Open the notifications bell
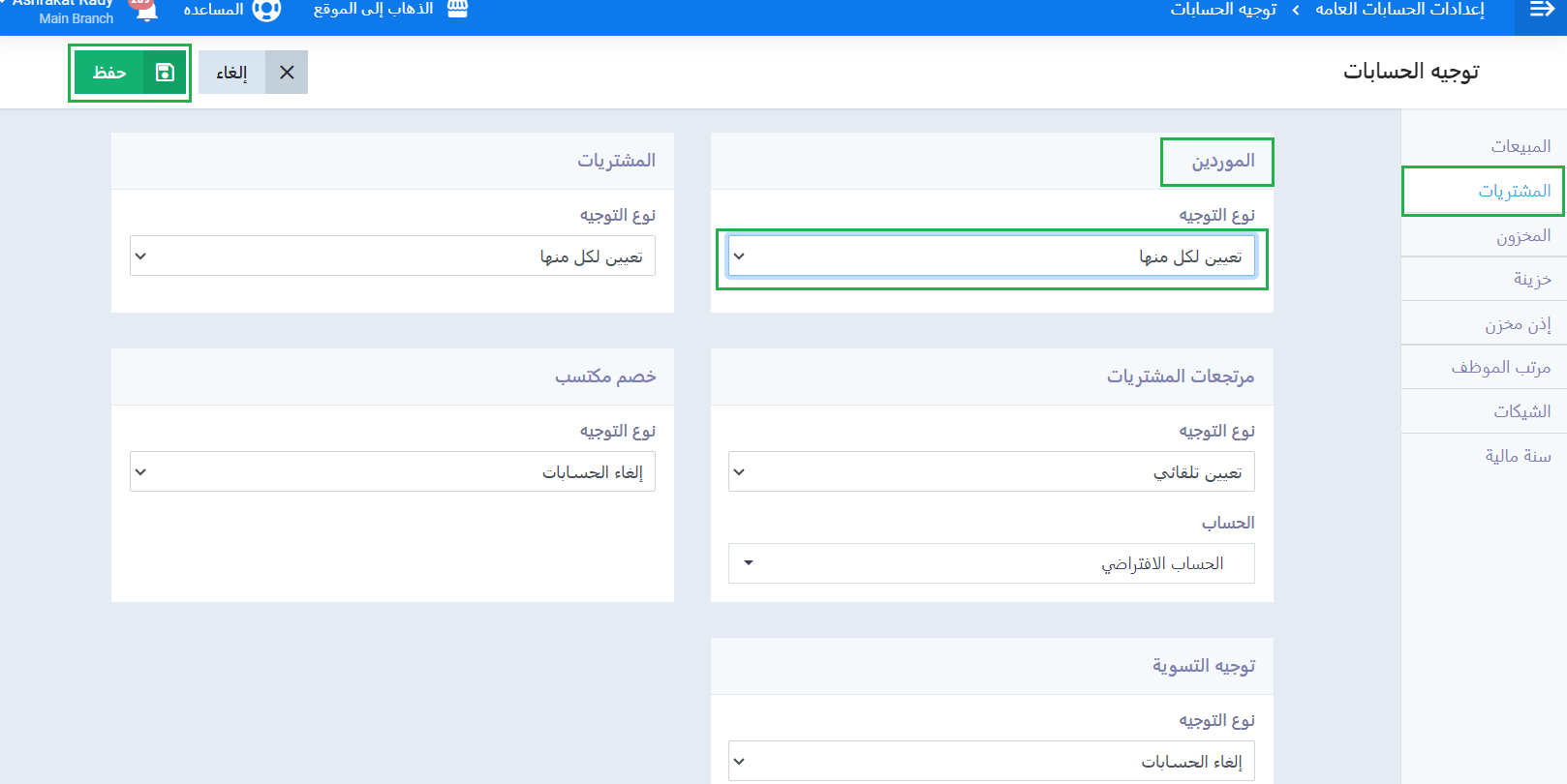Screen dimensions: 1567x784 pos(145,10)
